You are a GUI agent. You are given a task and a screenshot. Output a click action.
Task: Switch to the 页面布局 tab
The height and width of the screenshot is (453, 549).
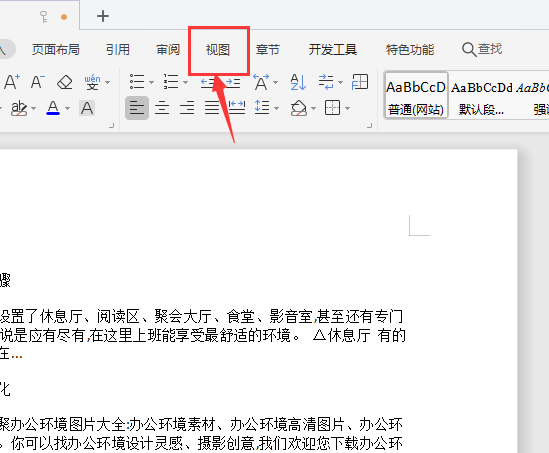[56, 50]
